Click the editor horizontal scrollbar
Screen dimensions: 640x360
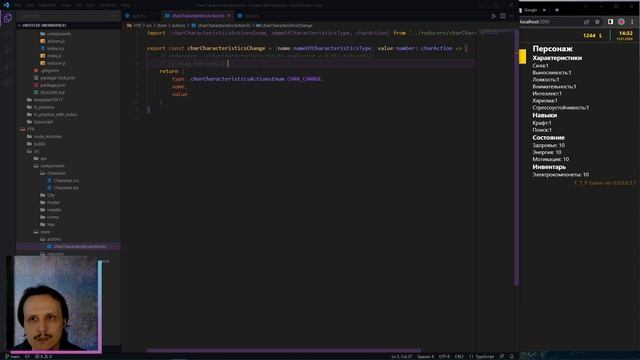[284, 350]
